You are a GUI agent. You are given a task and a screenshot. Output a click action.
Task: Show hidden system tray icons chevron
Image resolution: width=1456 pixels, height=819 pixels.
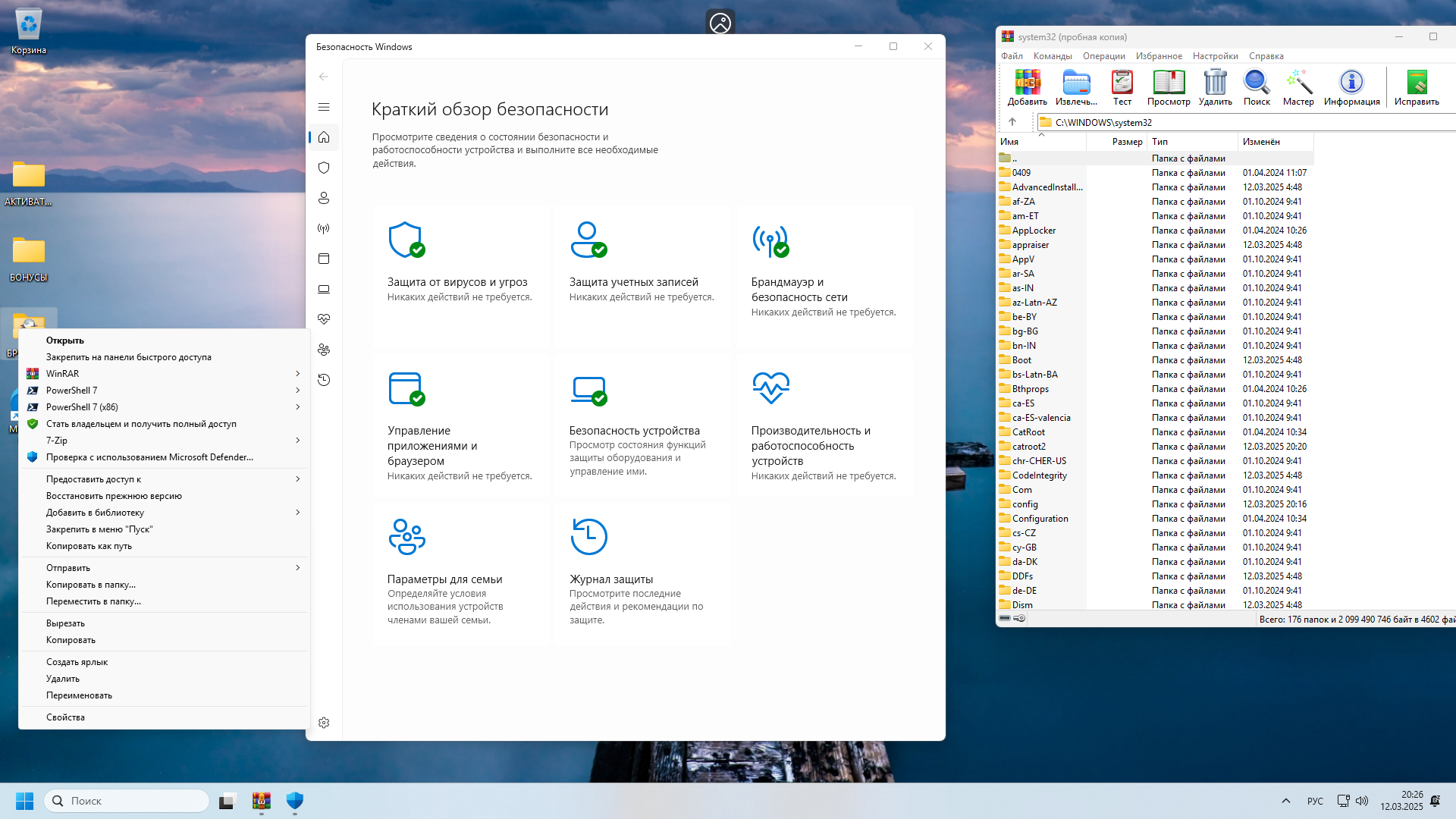1285,801
